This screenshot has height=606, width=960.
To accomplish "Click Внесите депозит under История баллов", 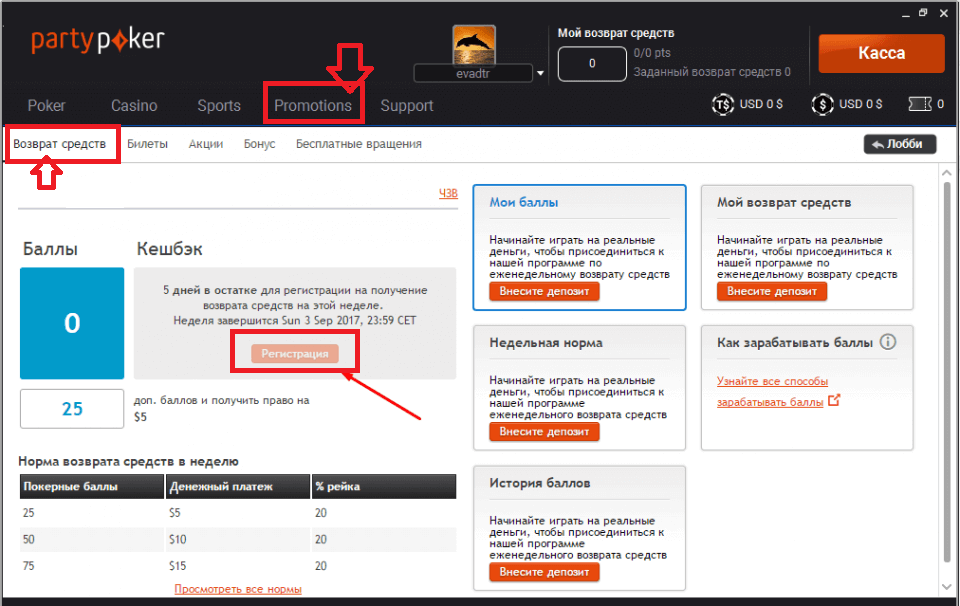I will (544, 572).
